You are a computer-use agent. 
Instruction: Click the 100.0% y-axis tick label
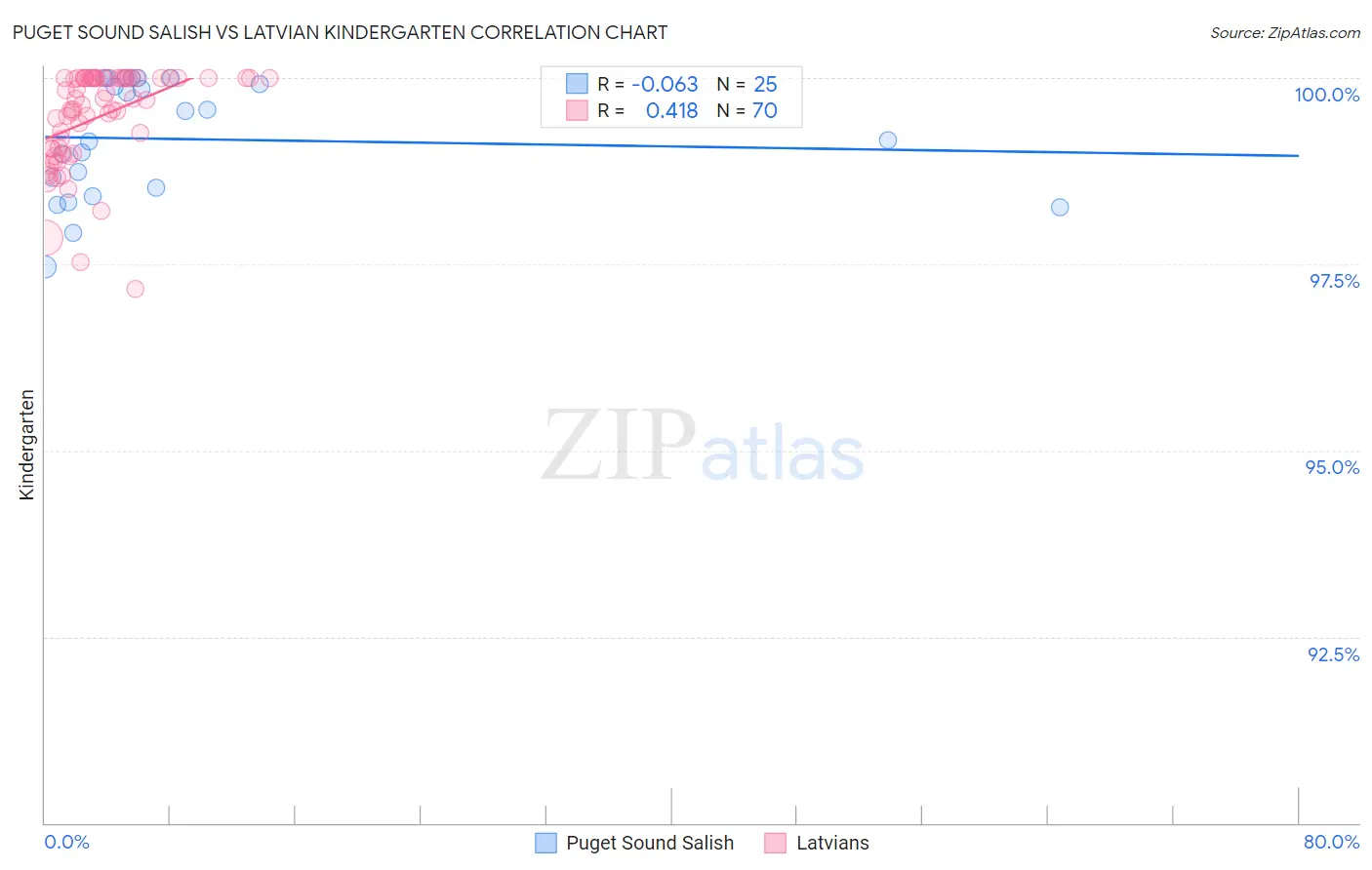point(1326,95)
